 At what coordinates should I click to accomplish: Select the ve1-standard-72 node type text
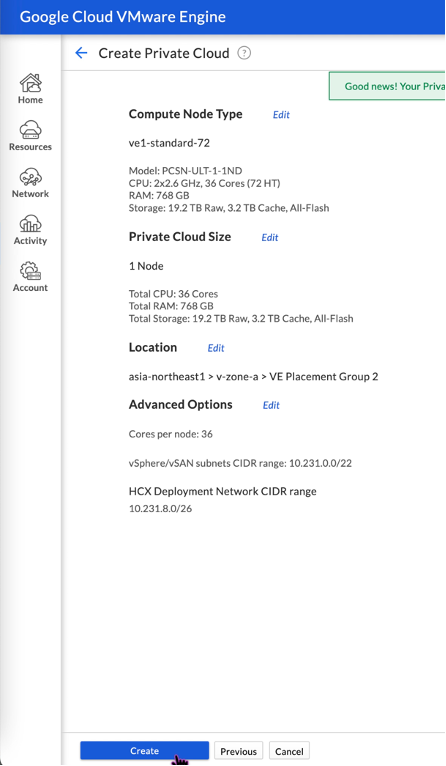[x=169, y=143]
